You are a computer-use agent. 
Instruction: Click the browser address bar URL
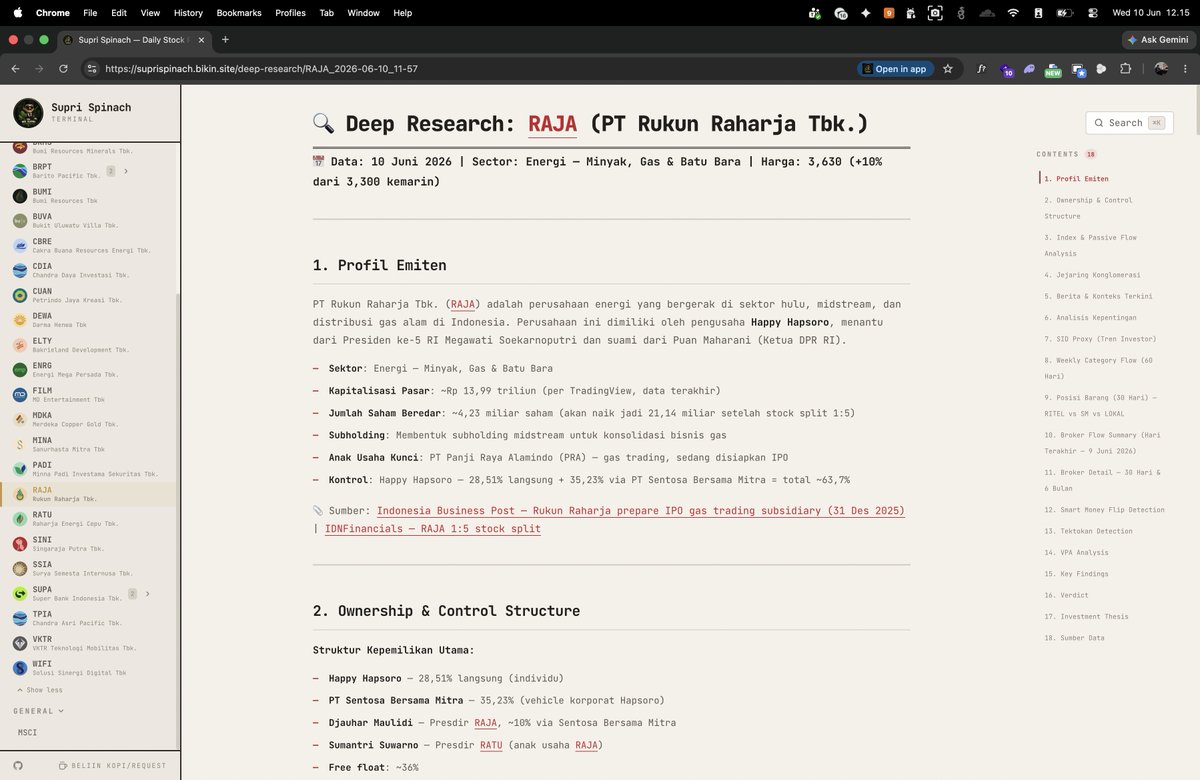click(x=261, y=69)
